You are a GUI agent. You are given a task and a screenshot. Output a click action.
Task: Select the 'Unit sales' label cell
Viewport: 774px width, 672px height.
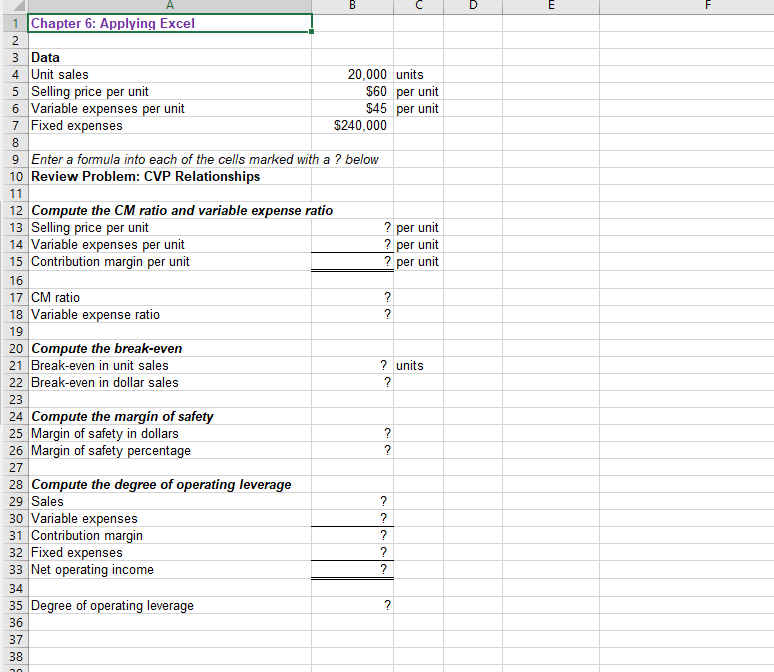click(170, 74)
